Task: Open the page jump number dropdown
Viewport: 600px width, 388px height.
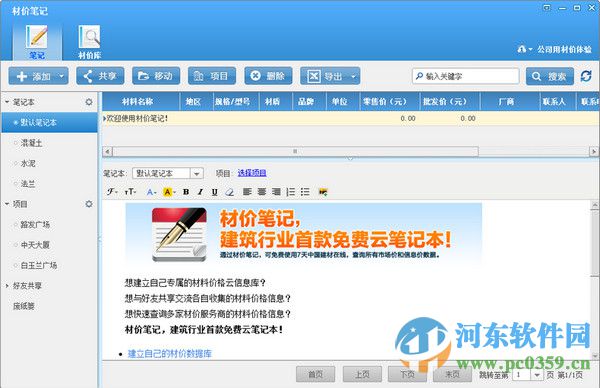Action: coord(537,375)
